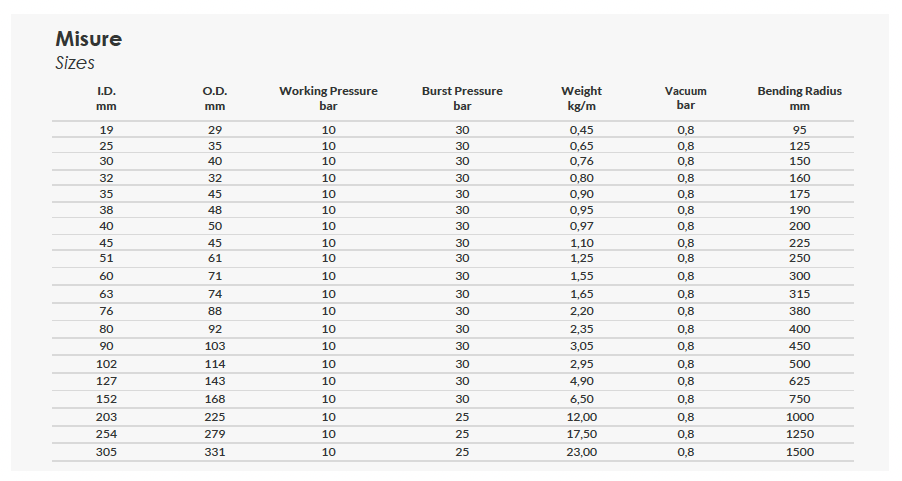Click the Working Pressure column header
902x481 pixels.
[x=328, y=98]
